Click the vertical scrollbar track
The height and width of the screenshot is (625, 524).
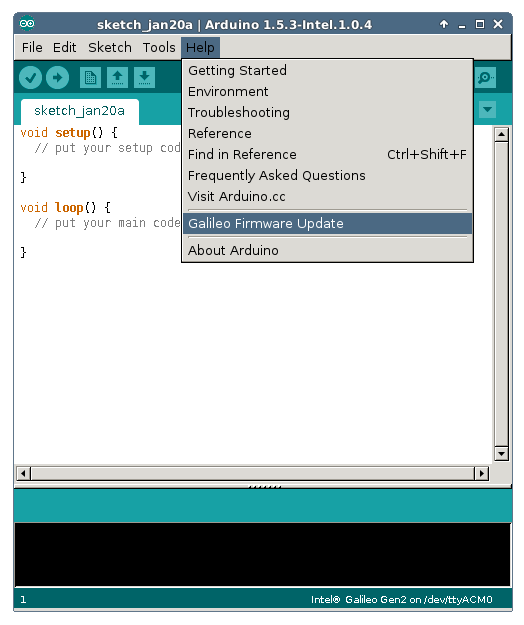pyautogui.click(x=501, y=294)
